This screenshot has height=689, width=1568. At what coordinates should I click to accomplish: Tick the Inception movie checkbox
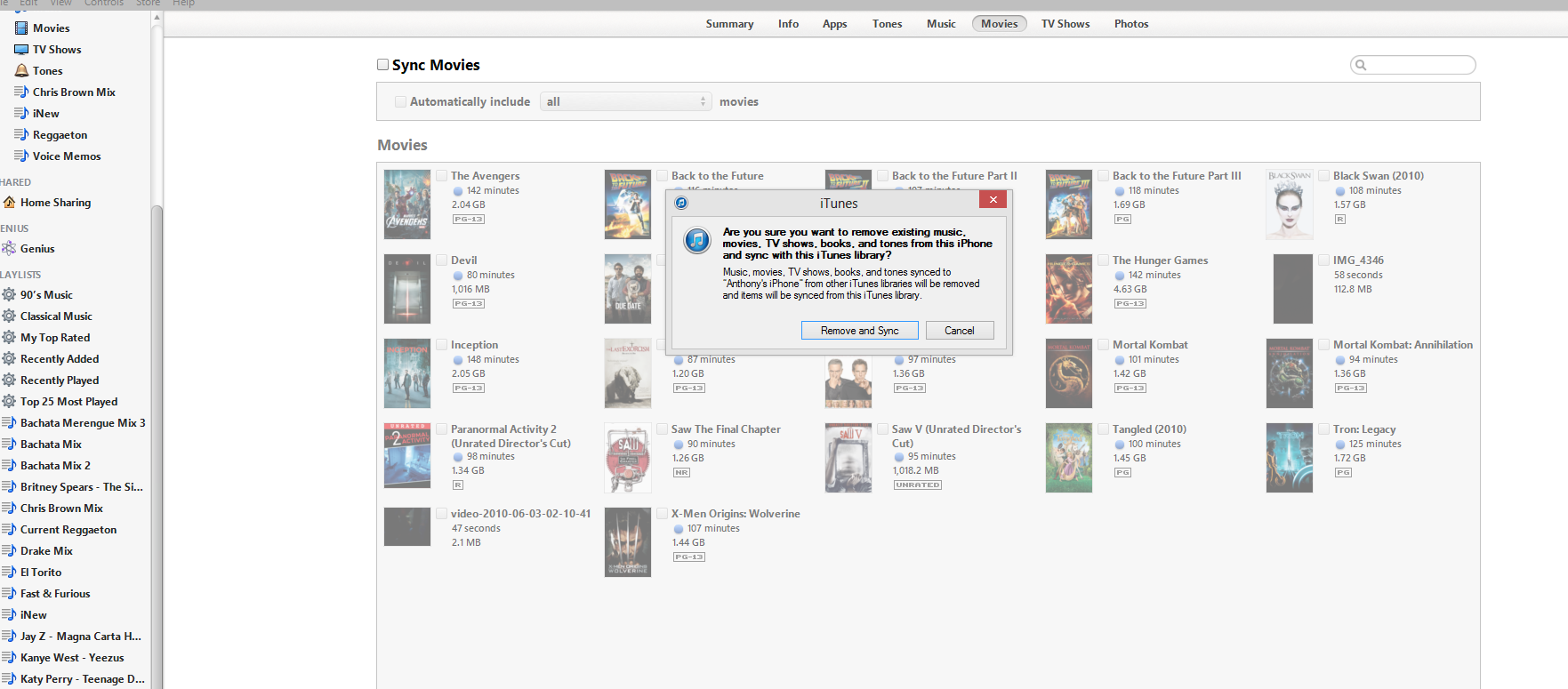pos(441,345)
